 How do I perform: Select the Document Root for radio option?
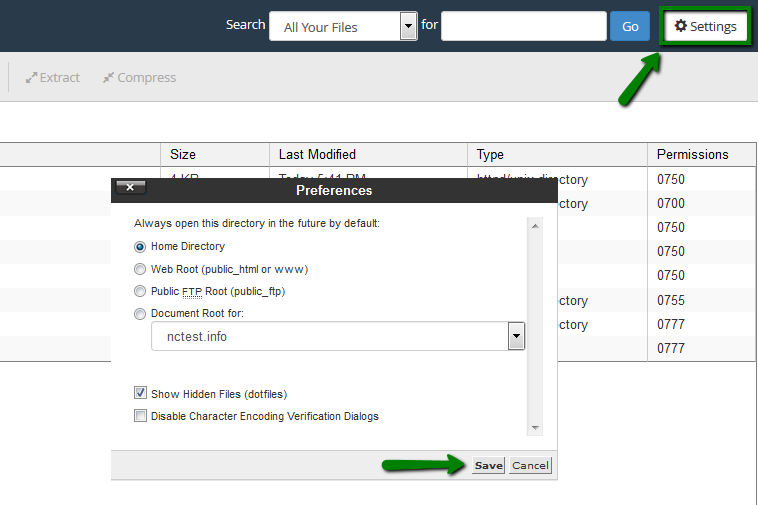140,314
